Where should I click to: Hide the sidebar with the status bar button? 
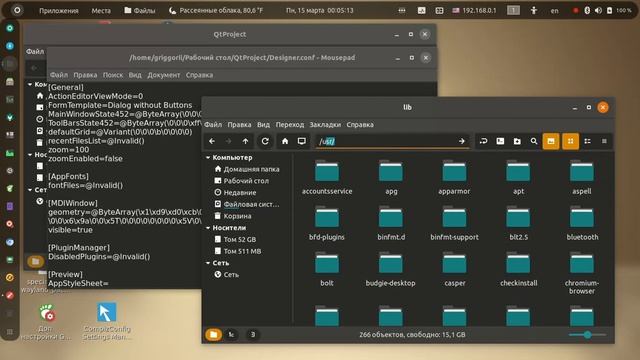click(253, 335)
